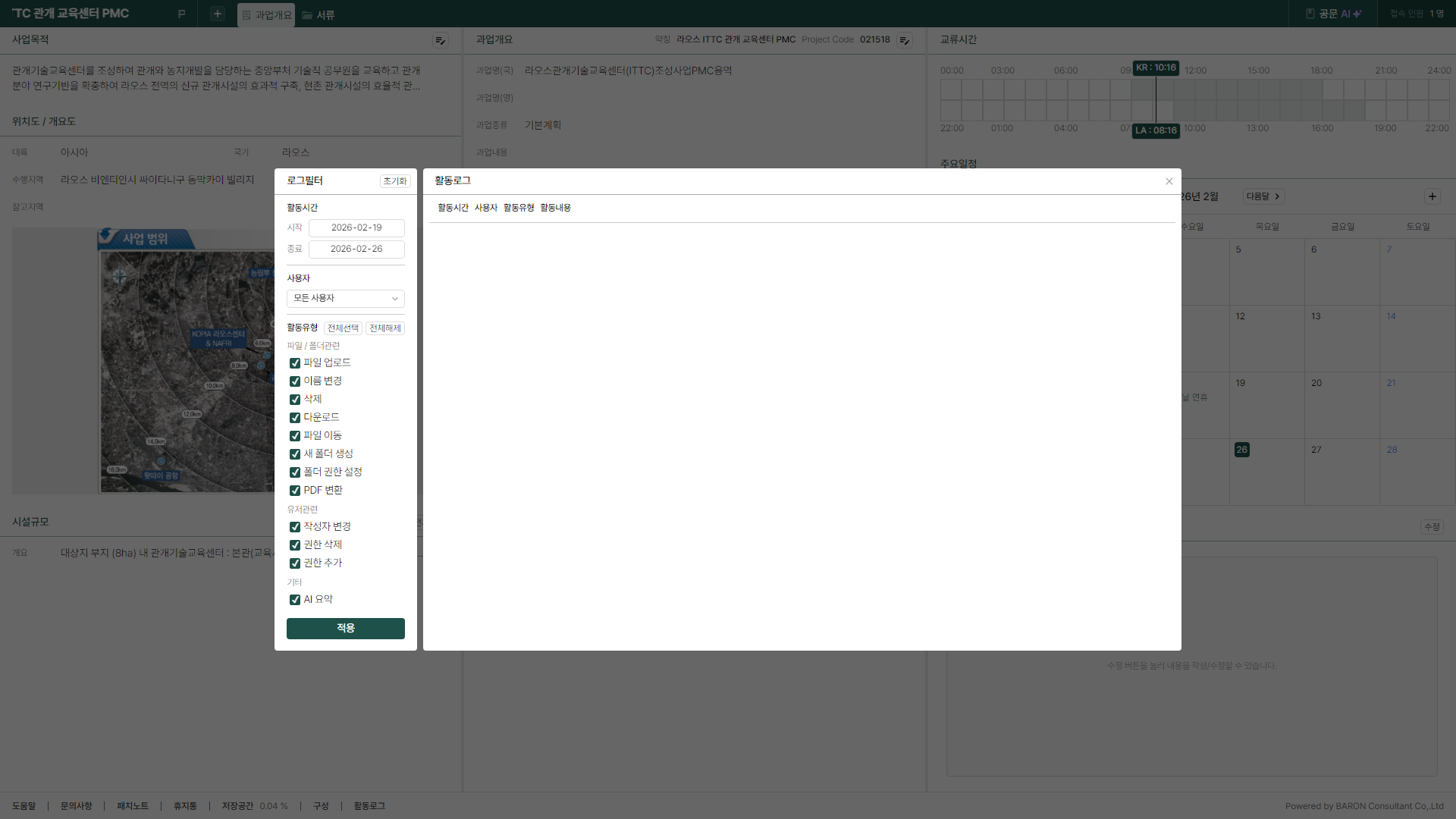Open the 모든 사용자 dropdown
Image resolution: width=1456 pixels, height=819 pixels.
tap(345, 299)
